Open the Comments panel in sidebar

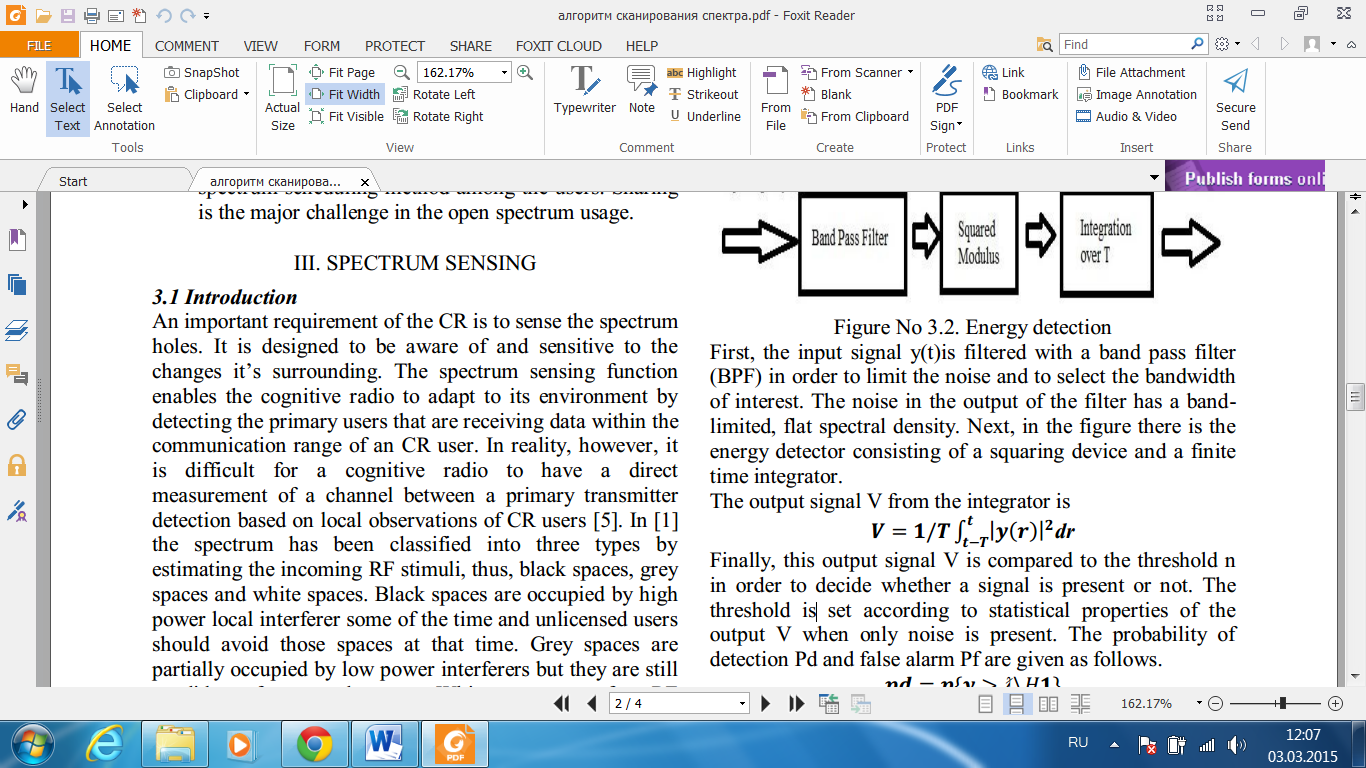pyautogui.click(x=17, y=374)
